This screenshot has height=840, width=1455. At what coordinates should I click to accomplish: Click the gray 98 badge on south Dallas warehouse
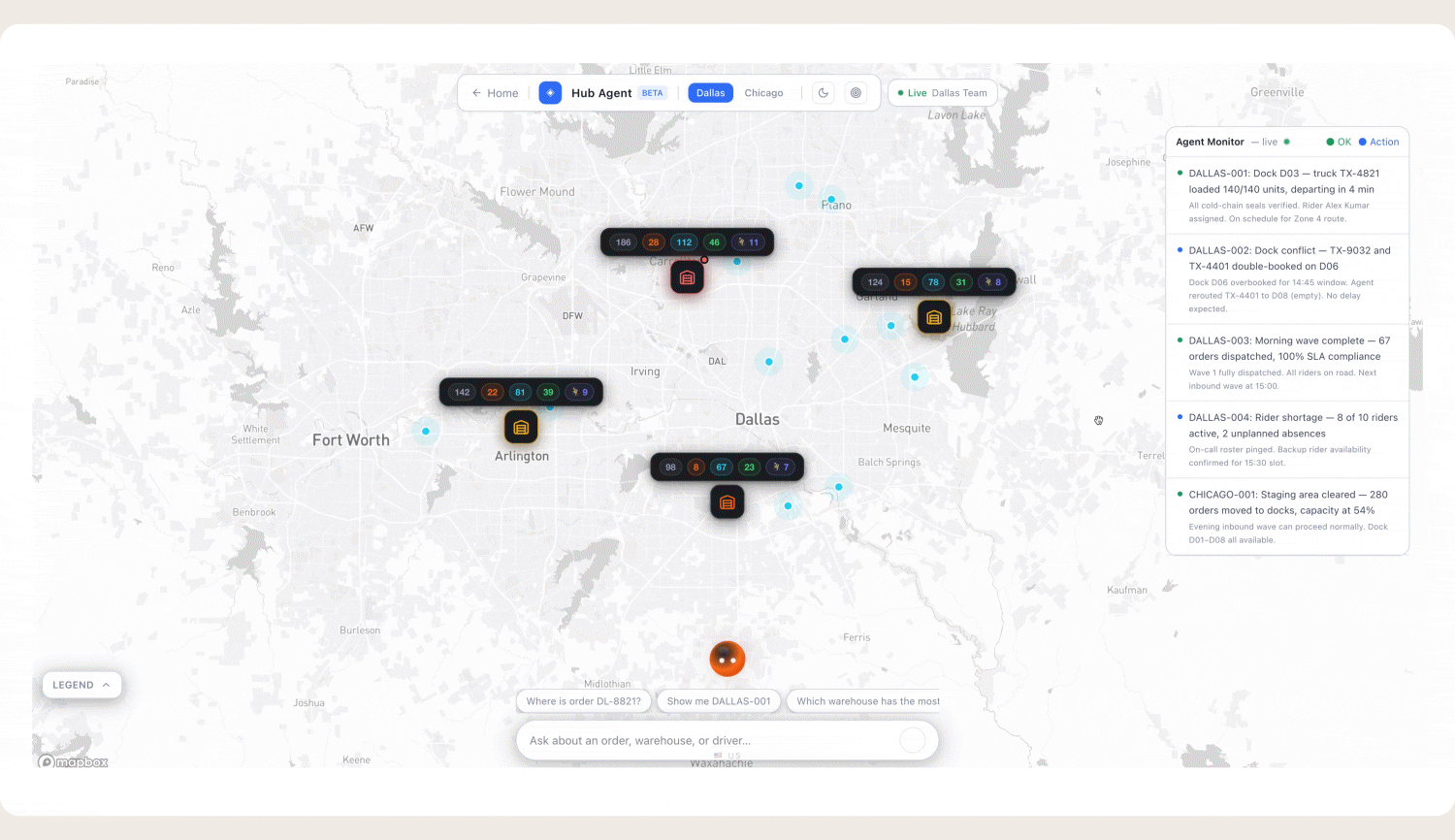click(x=670, y=467)
